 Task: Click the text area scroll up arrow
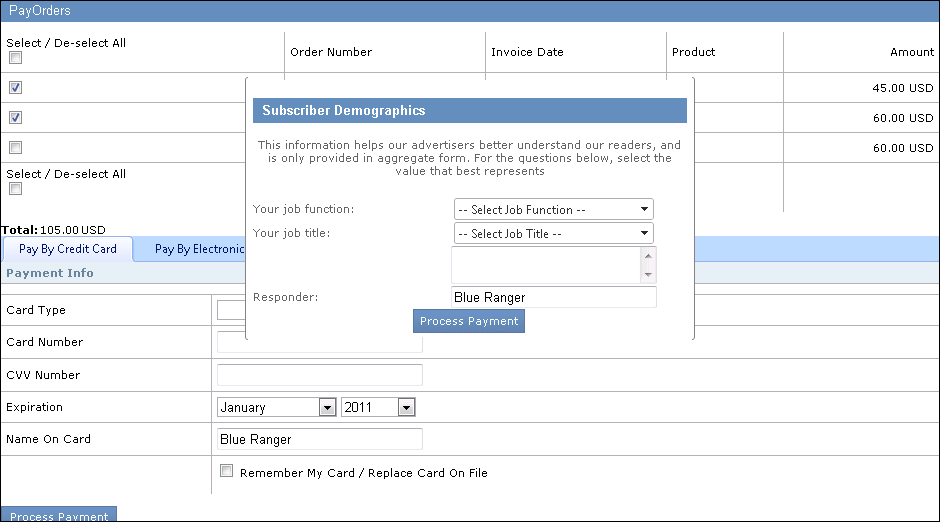[x=648, y=256]
